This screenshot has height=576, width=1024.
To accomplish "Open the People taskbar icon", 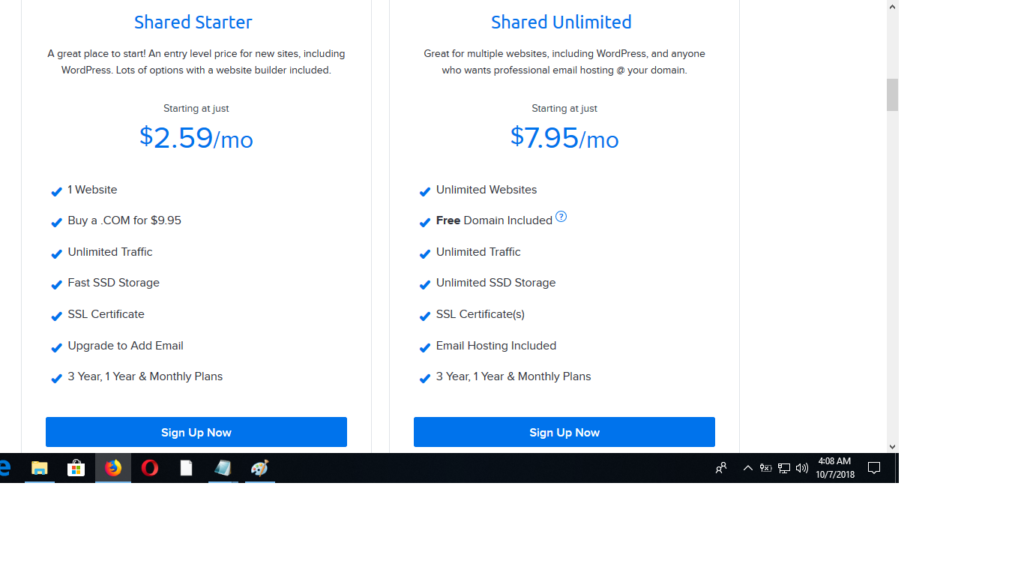I will point(721,468).
